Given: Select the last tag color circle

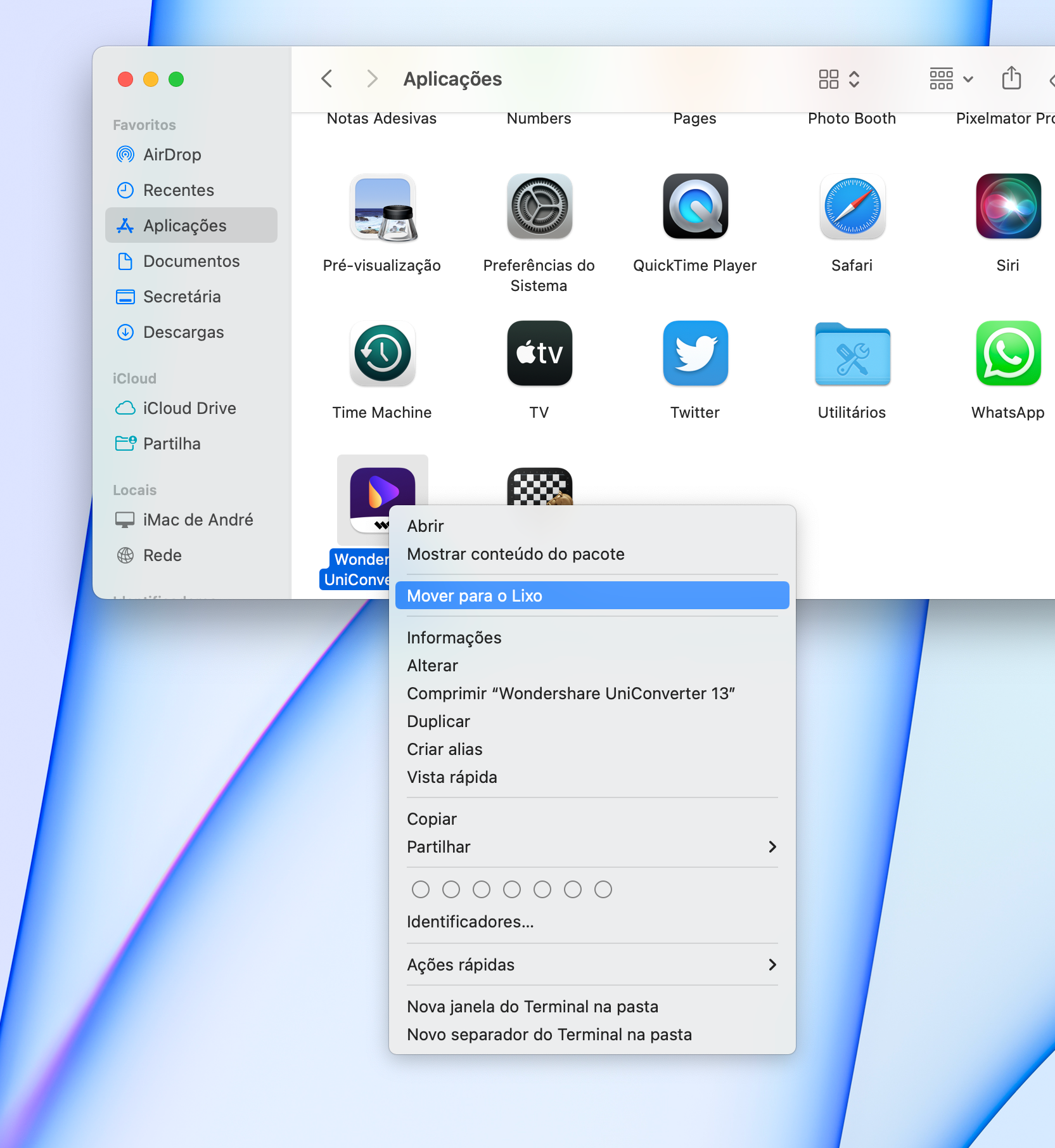Looking at the screenshot, I should [603, 889].
